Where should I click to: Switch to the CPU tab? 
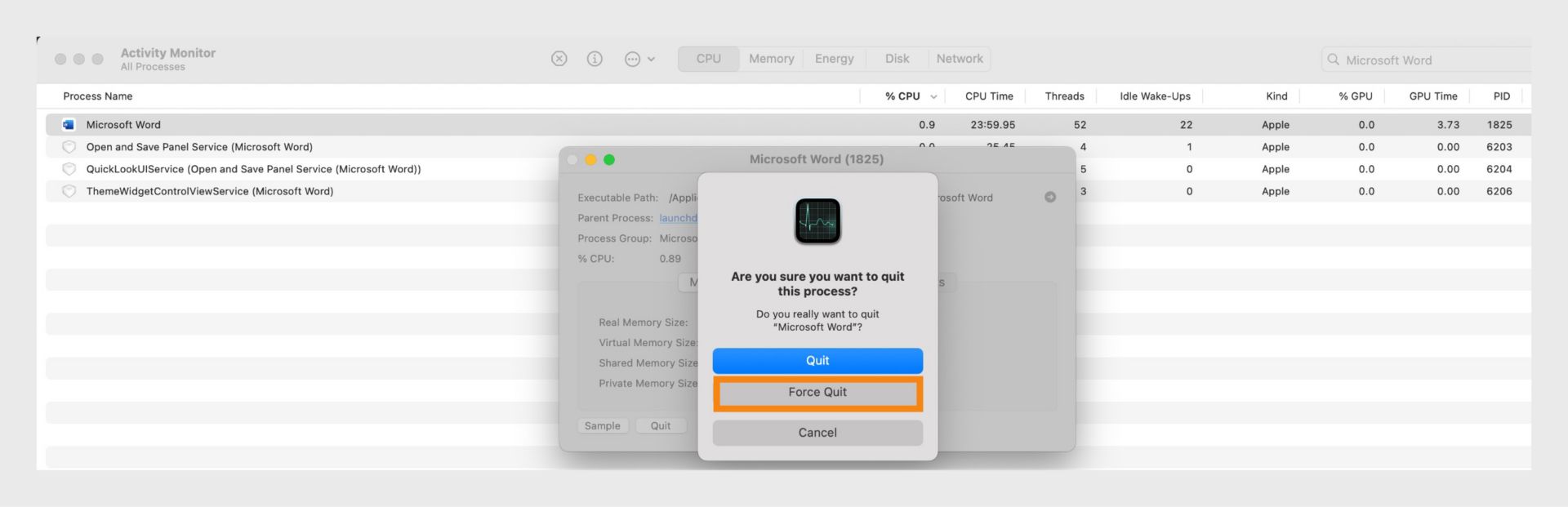pyautogui.click(x=709, y=59)
